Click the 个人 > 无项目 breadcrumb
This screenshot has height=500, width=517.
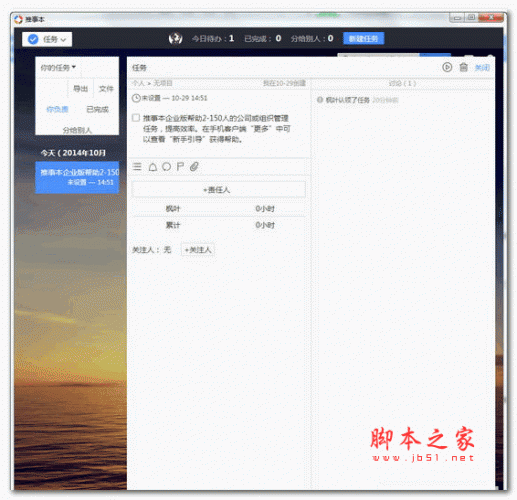tap(152, 83)
